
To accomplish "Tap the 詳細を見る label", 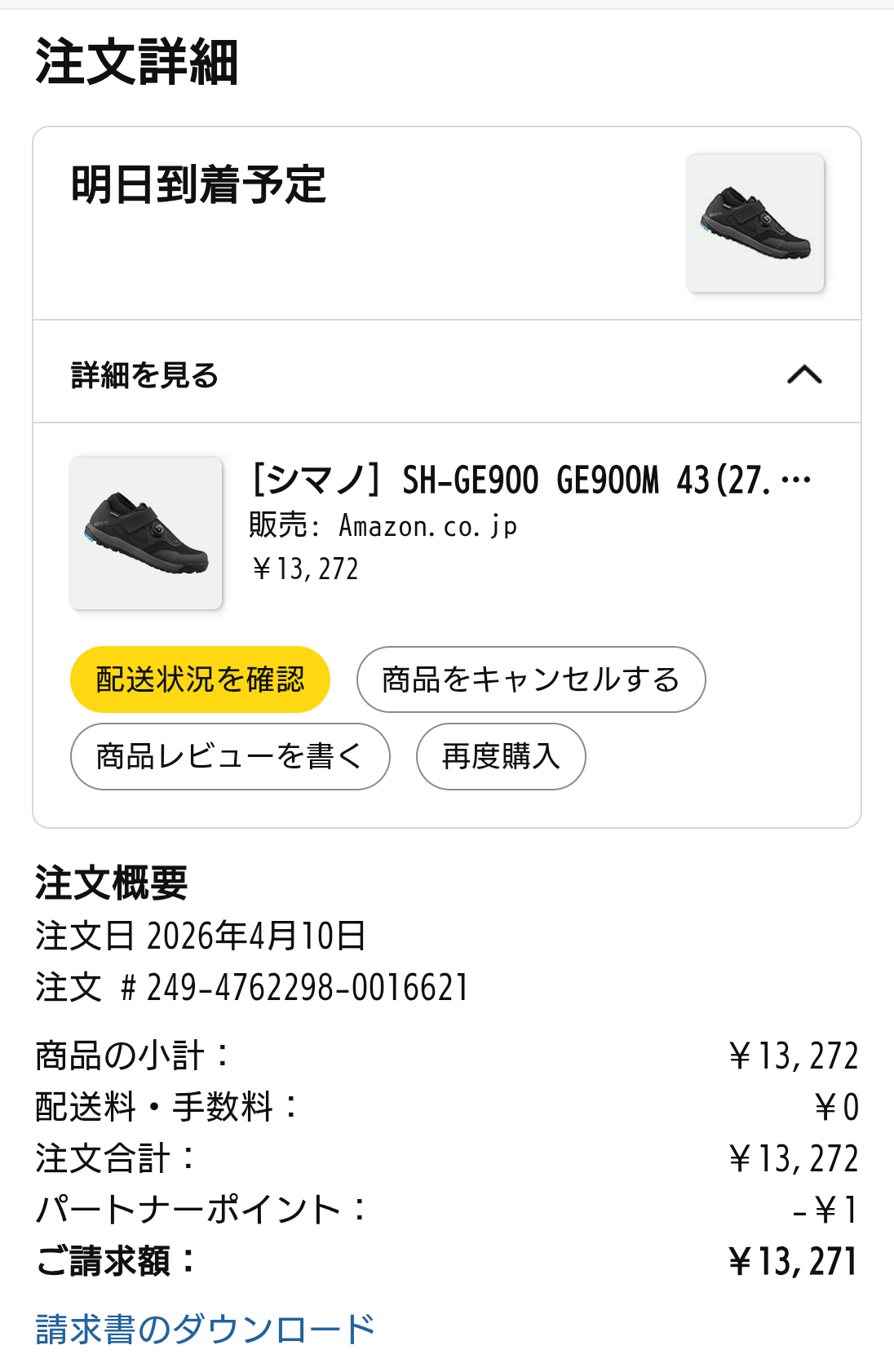I will pos(145,375).
